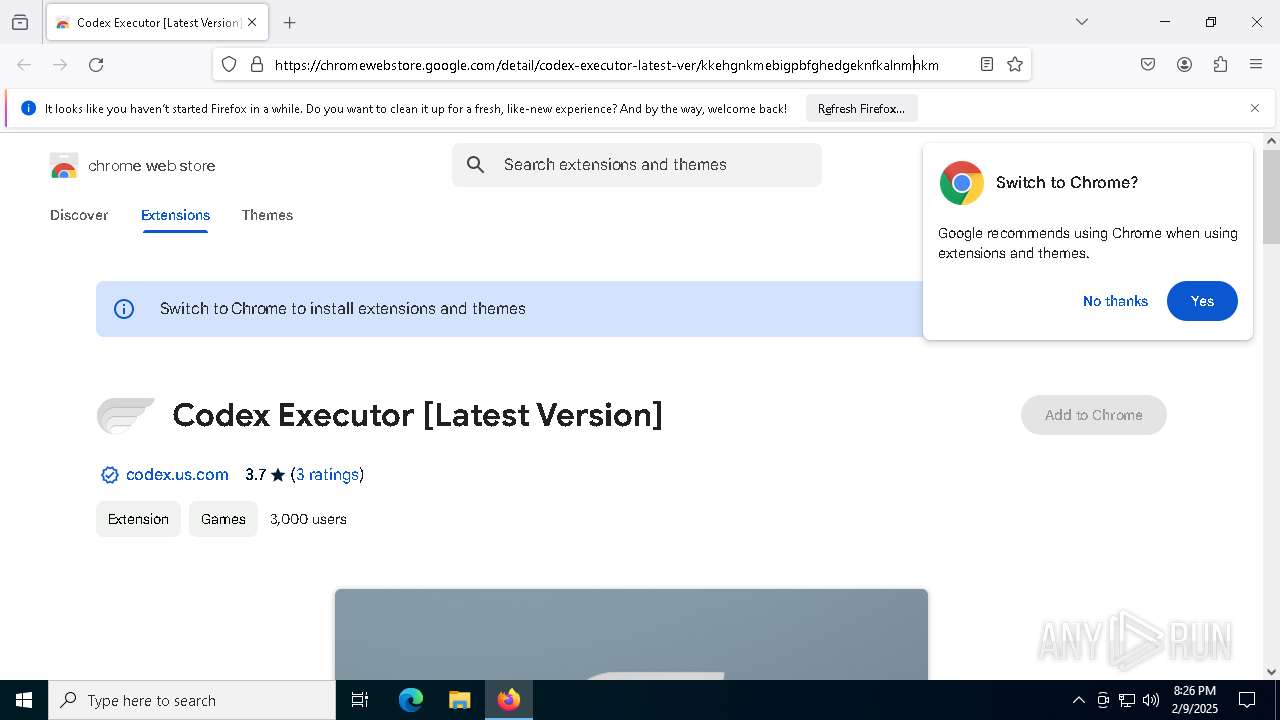Toggle reader view icon
1280x720 pixels.
987,64
